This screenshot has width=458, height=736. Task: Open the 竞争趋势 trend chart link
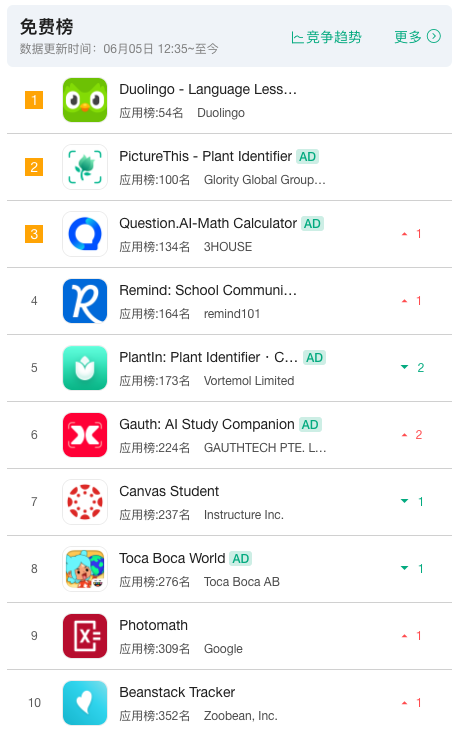327,37
